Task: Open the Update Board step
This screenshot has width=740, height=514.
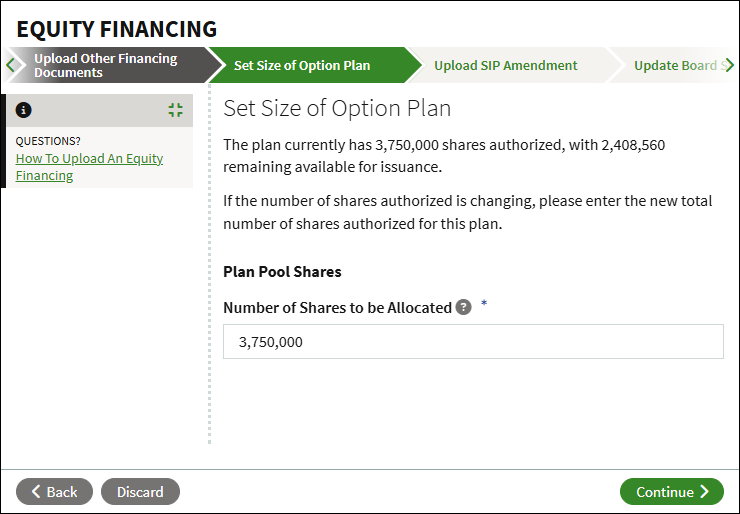Action: click(x=675, y=65)
